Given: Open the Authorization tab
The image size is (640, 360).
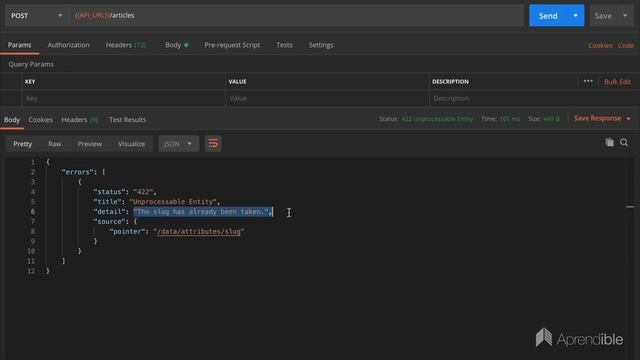Looking at the screenshot, I should point(69,45).
